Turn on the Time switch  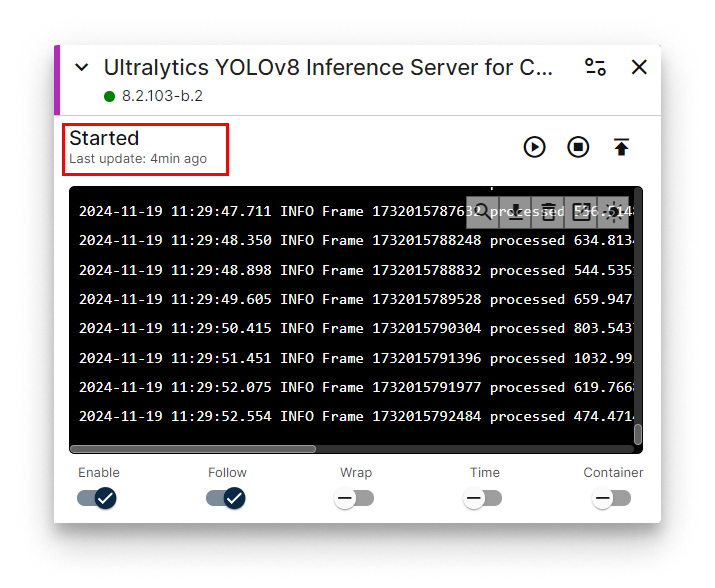(483, 498)
